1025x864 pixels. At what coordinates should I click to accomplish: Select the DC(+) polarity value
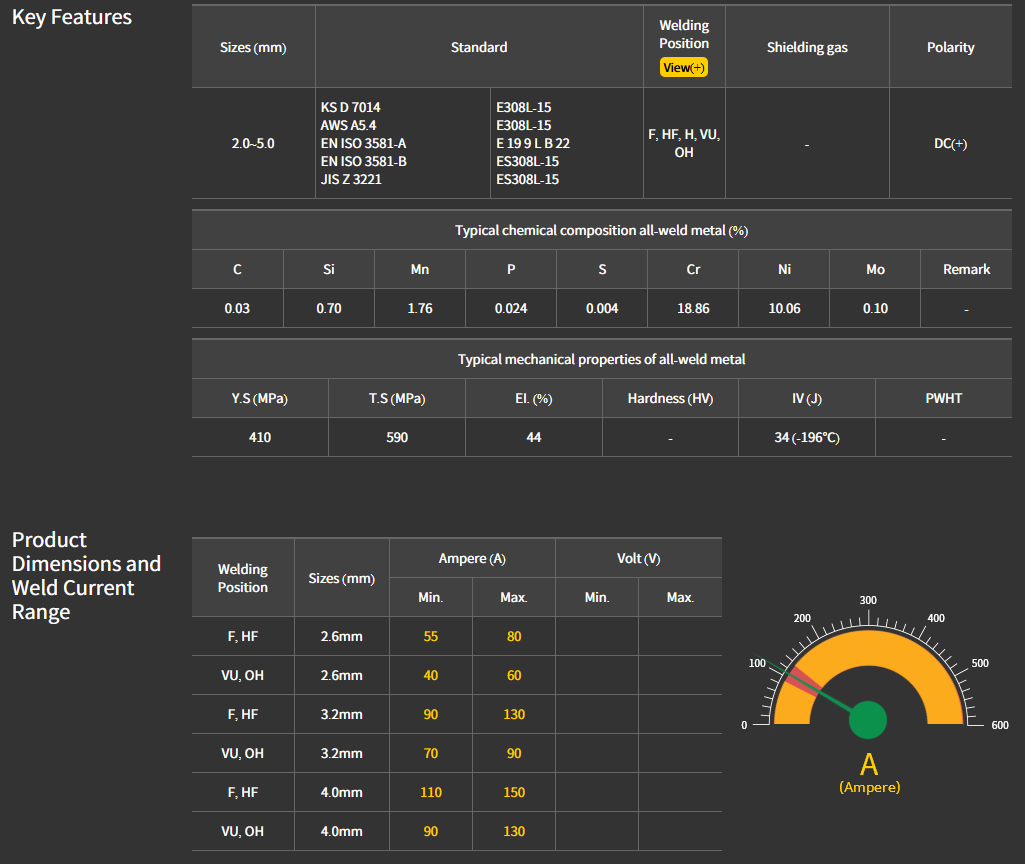click(950, 143)
